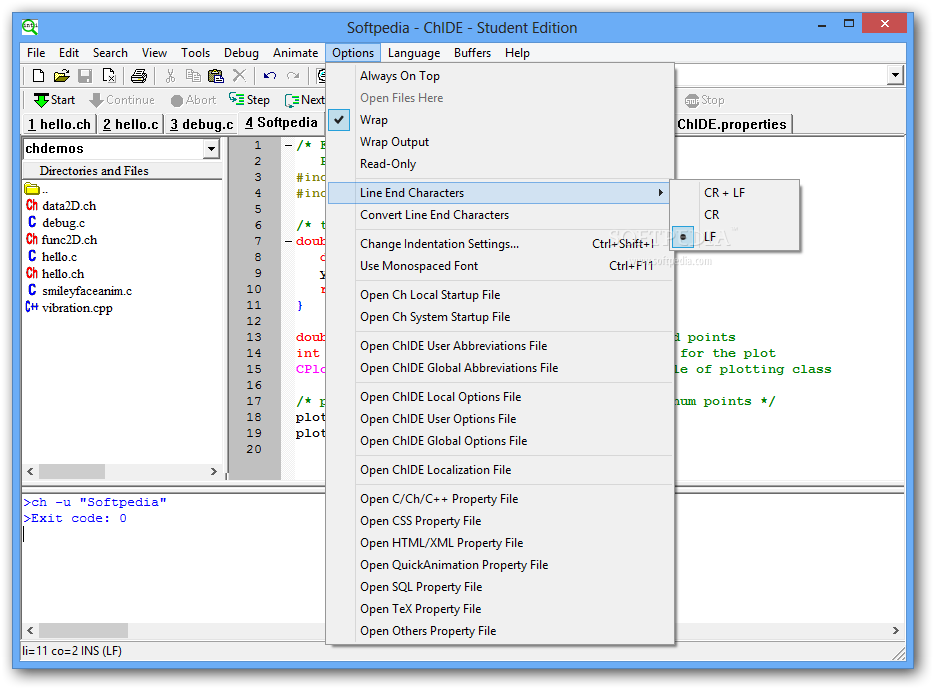The image size is (934, 689).
Task: Enable Always On Top
Action: [501, 76]
